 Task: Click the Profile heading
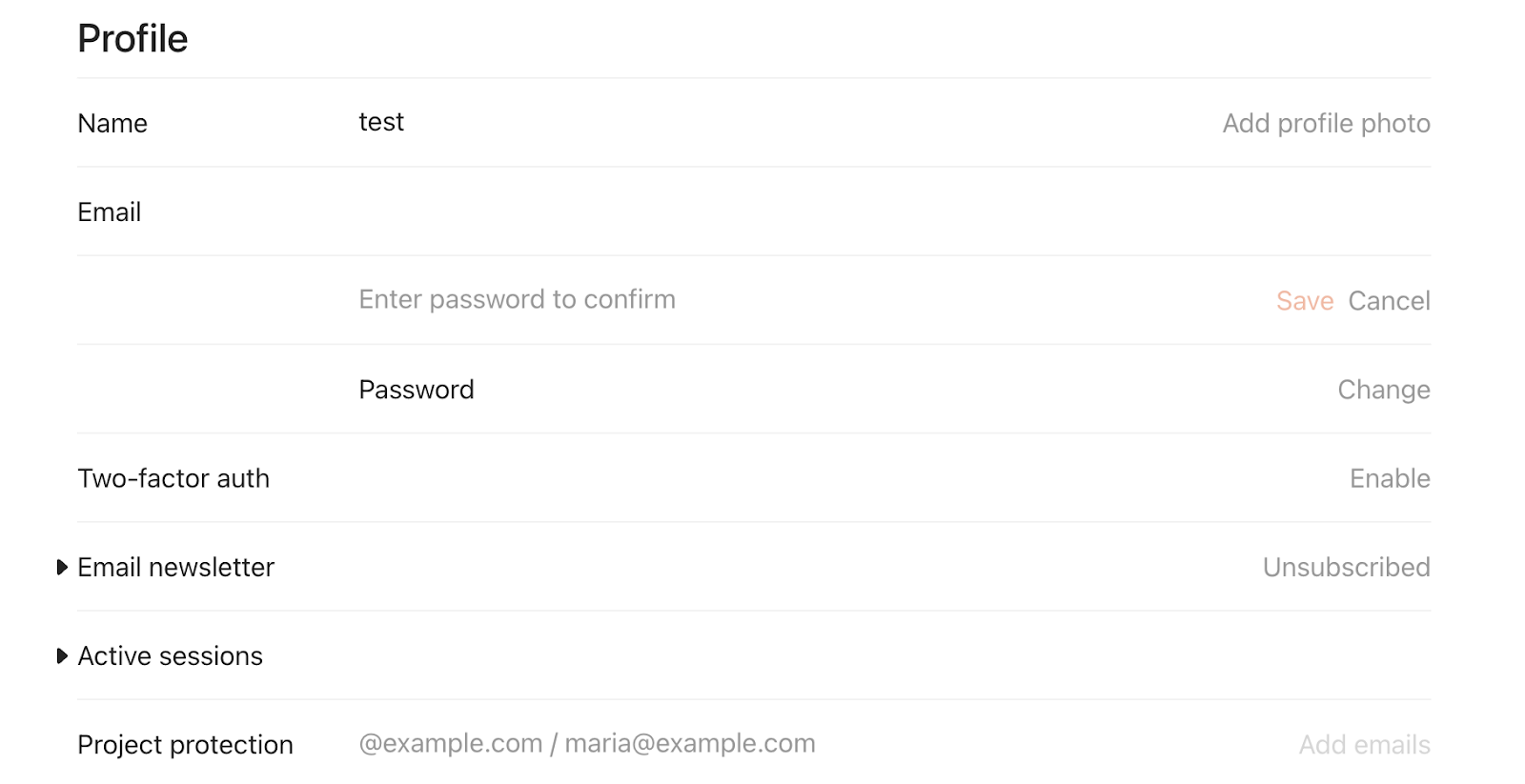click(132, 39)
